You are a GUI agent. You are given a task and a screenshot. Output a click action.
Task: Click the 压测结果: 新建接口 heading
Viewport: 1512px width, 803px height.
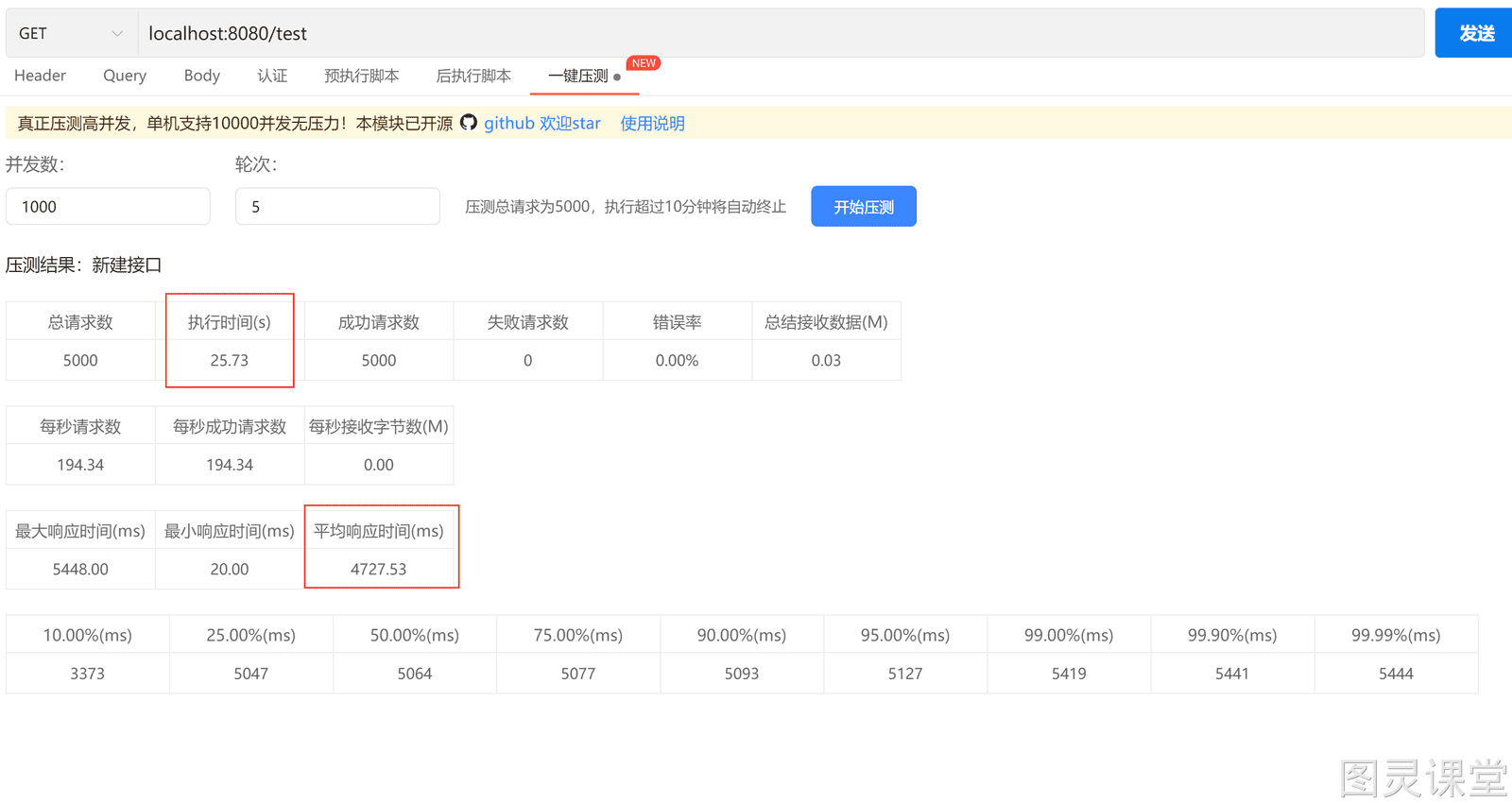tap(83, 265)
